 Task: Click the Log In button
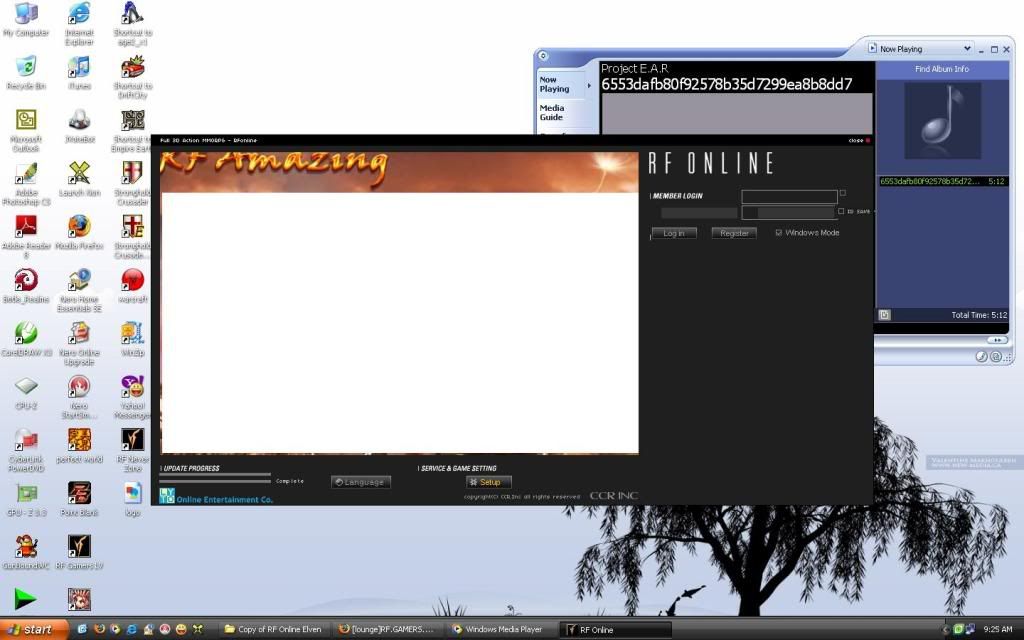click(x=674, y=233)
